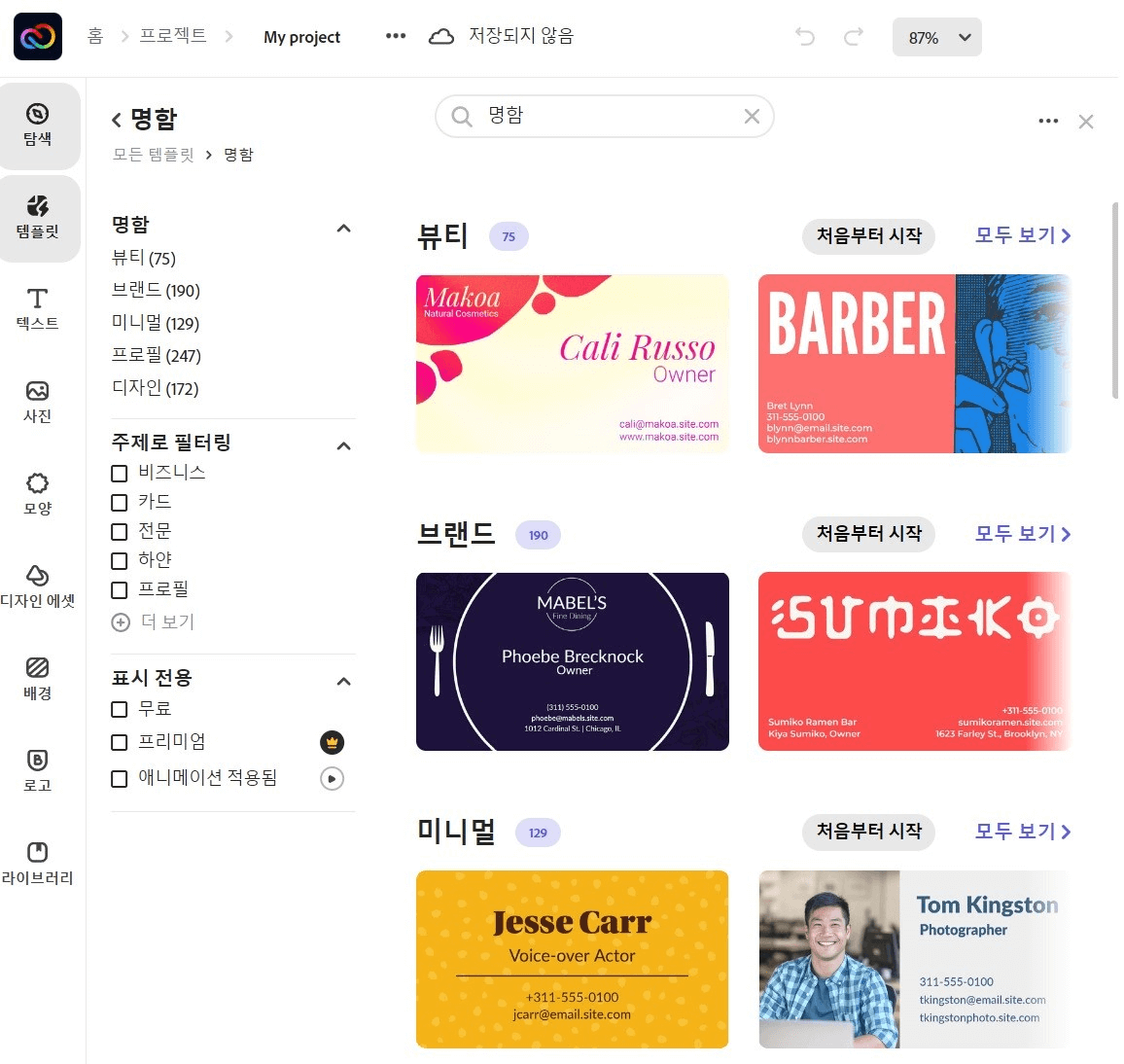This screenshot has width=1124, height=1064.
Task: Open the 텍스트 sidebar panel
Action: [37, 309]
